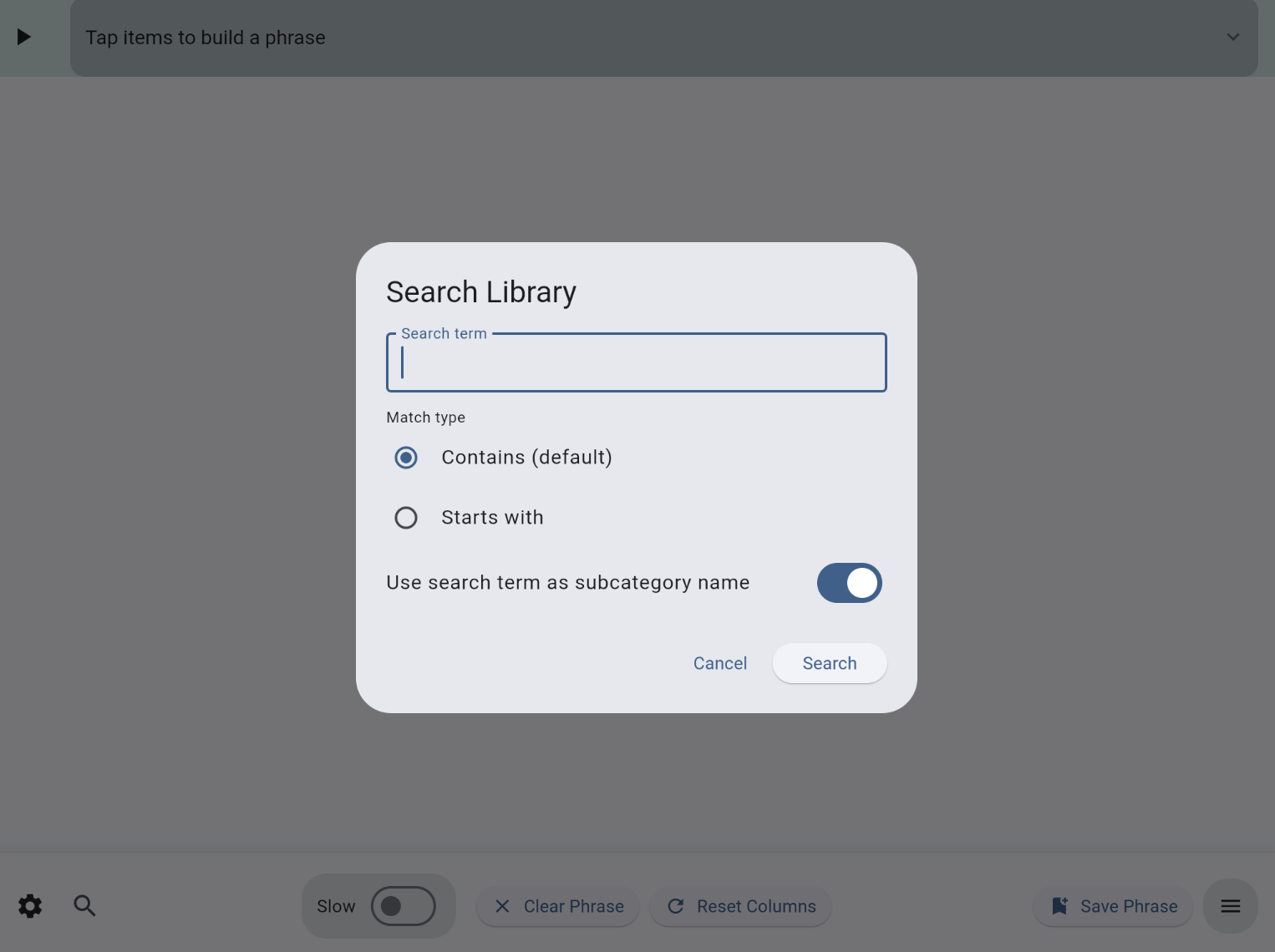The height and width of the screenshot is (952, 1275).
Task: Select the Starts with match type
Action: pyautogui.click(x=406, y=517)
